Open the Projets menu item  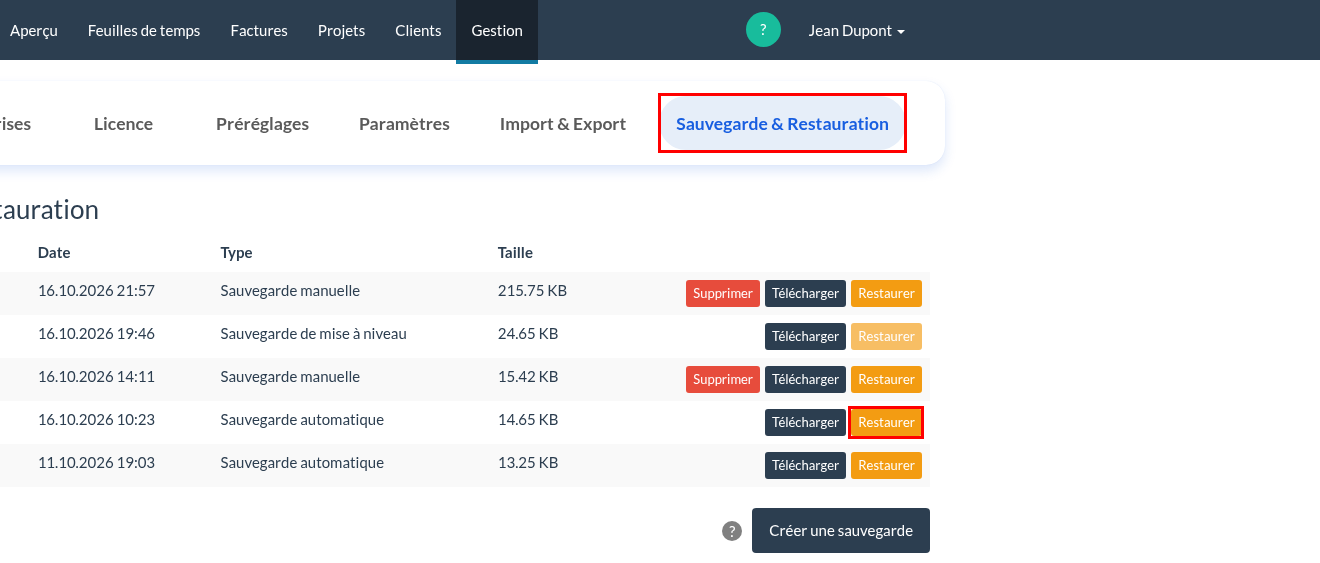click(x=341, y=30)
